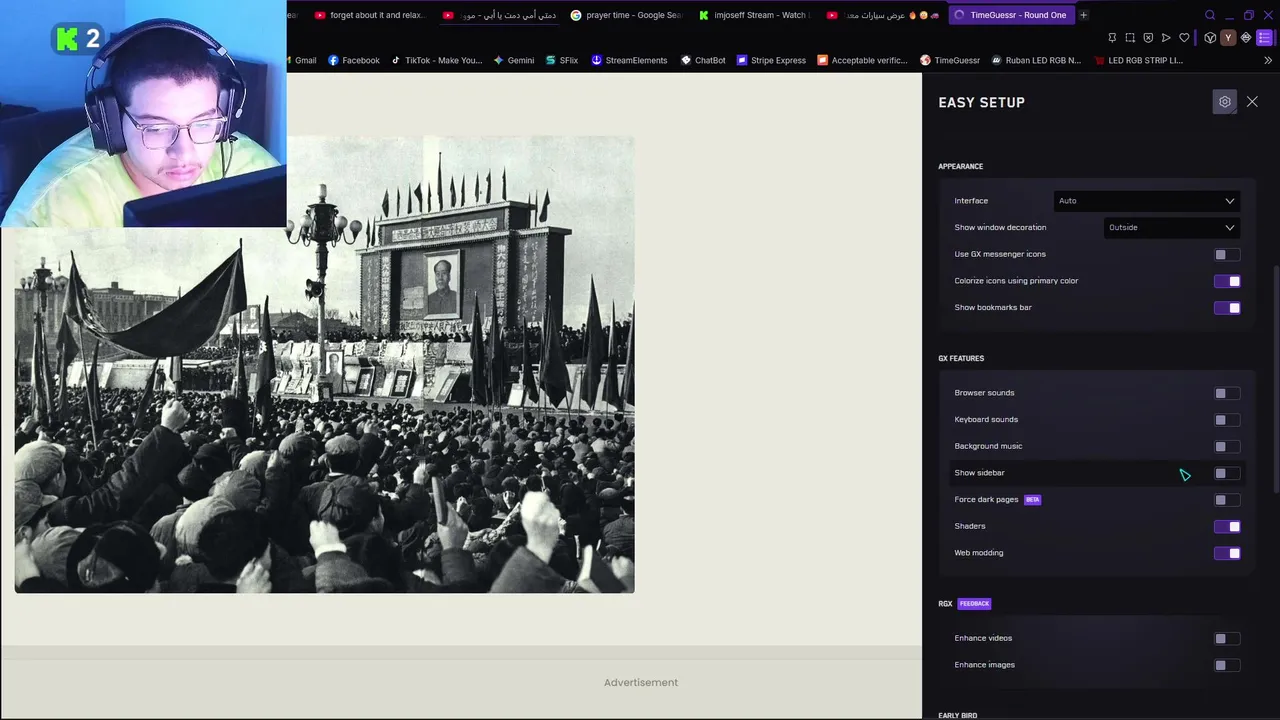Enable Enhance videos toggle
1280x720 pixels.
1227,638
